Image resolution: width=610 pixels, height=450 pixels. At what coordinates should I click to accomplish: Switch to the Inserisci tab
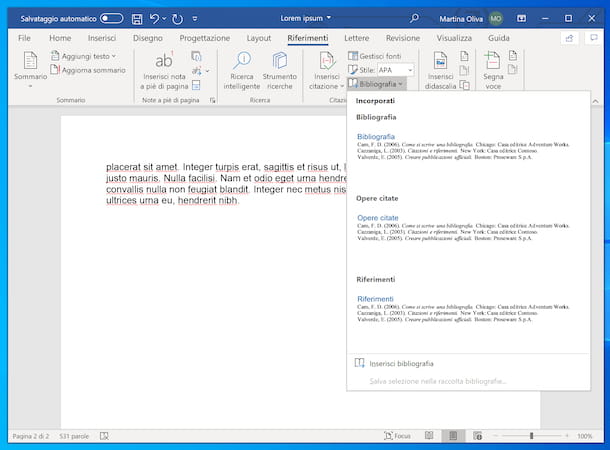click(x=102, y=38)
